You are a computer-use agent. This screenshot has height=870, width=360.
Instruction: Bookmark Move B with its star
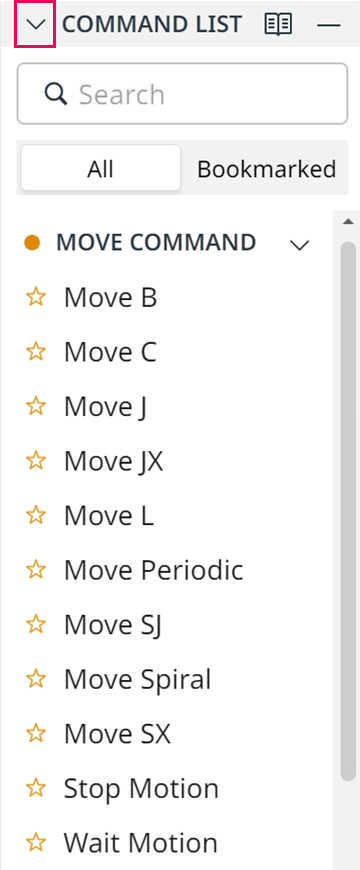tap(36, 297)
